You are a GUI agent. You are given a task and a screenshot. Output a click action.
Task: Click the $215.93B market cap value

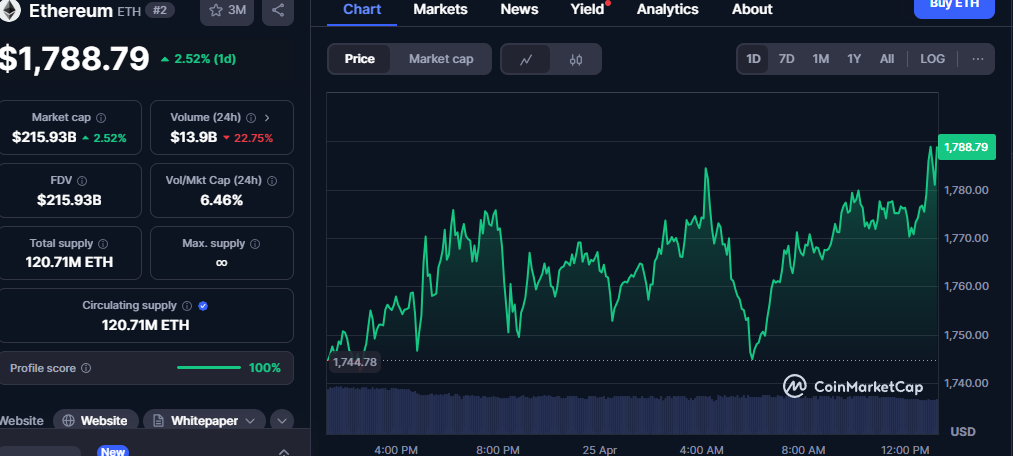[x=44, y=137]
